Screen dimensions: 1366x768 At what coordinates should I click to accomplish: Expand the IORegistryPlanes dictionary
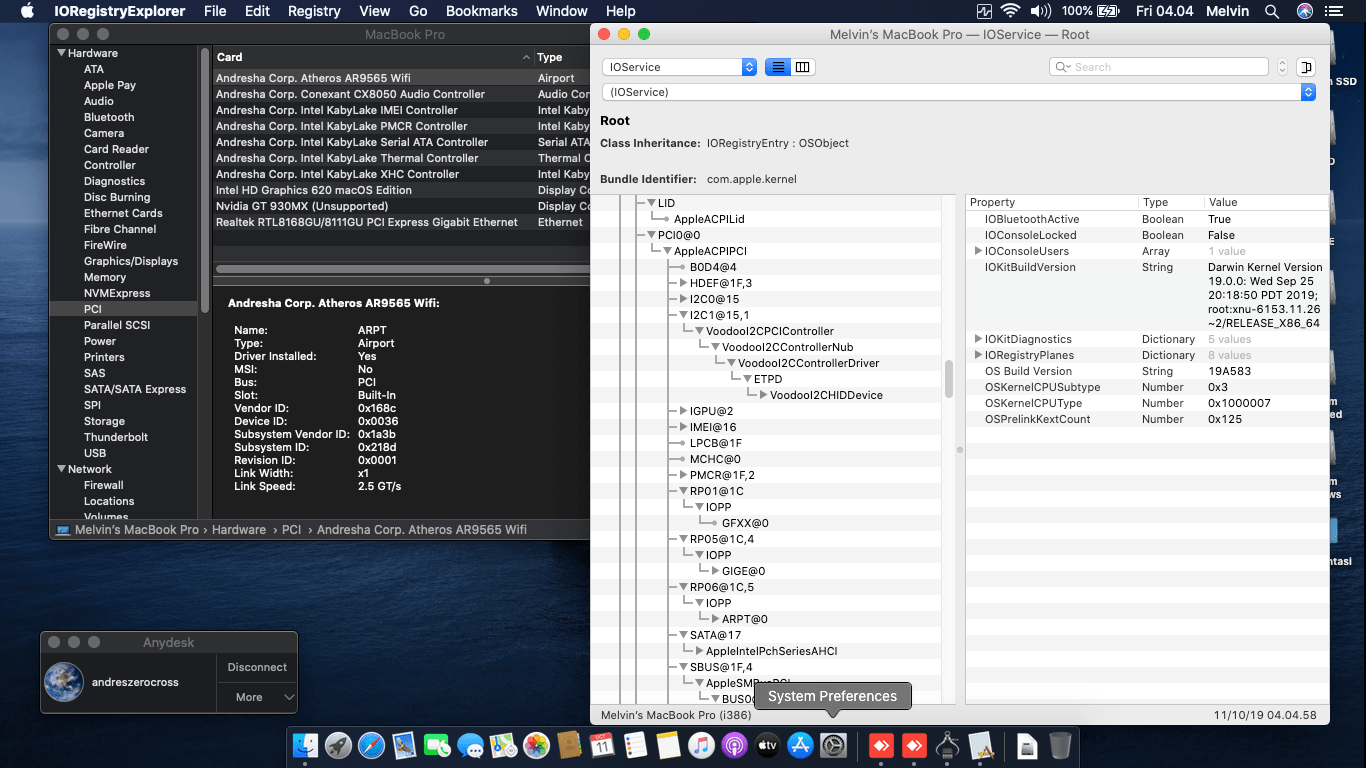[978, 355]
